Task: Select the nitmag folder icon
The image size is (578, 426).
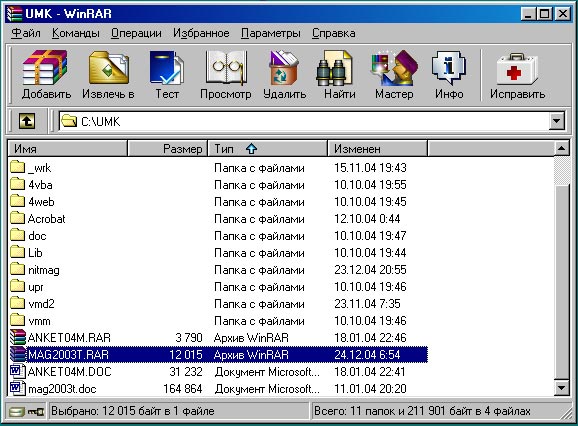Action: pos(17,269)
